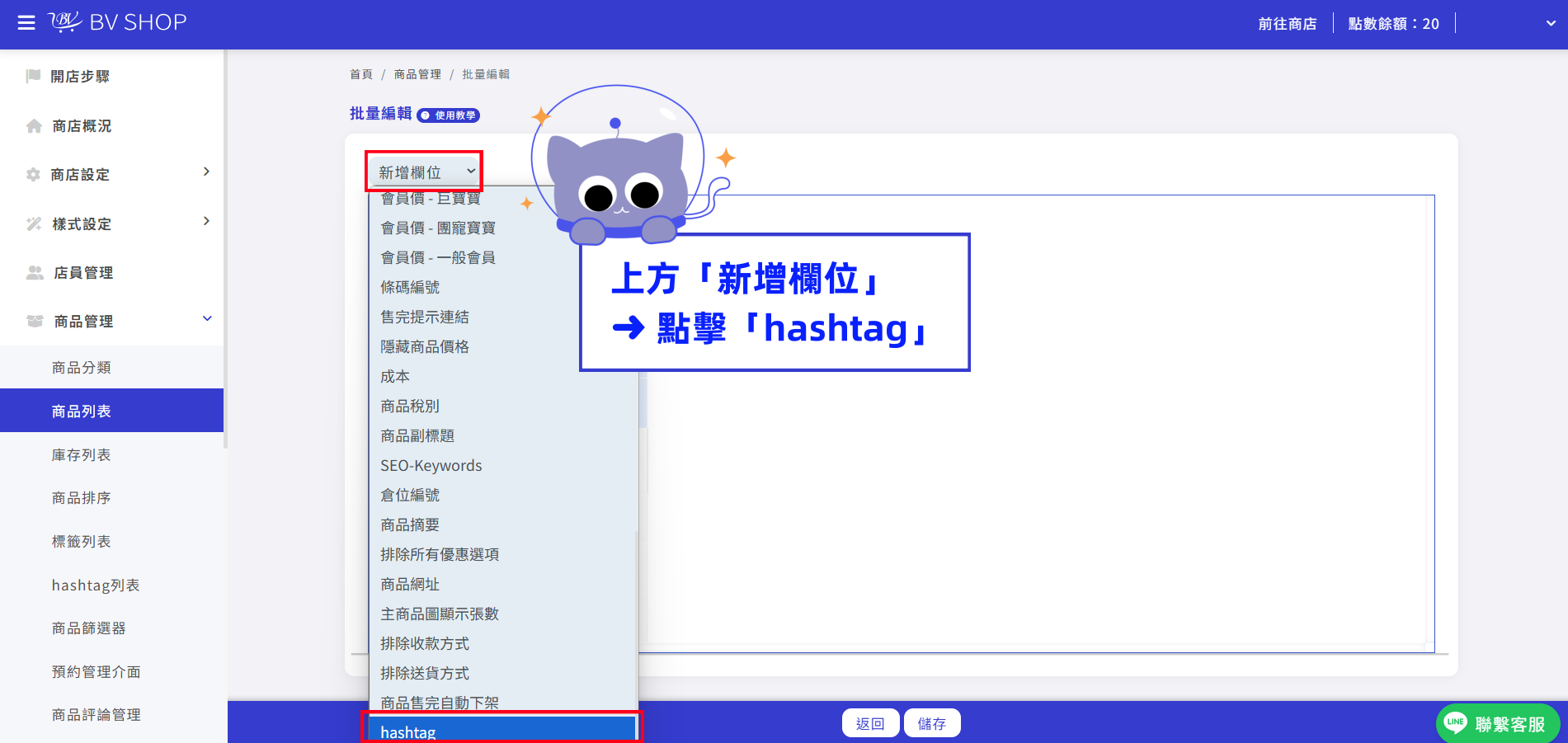Click the LINE icon in 聯繫客服

[x=1456, y=722]
